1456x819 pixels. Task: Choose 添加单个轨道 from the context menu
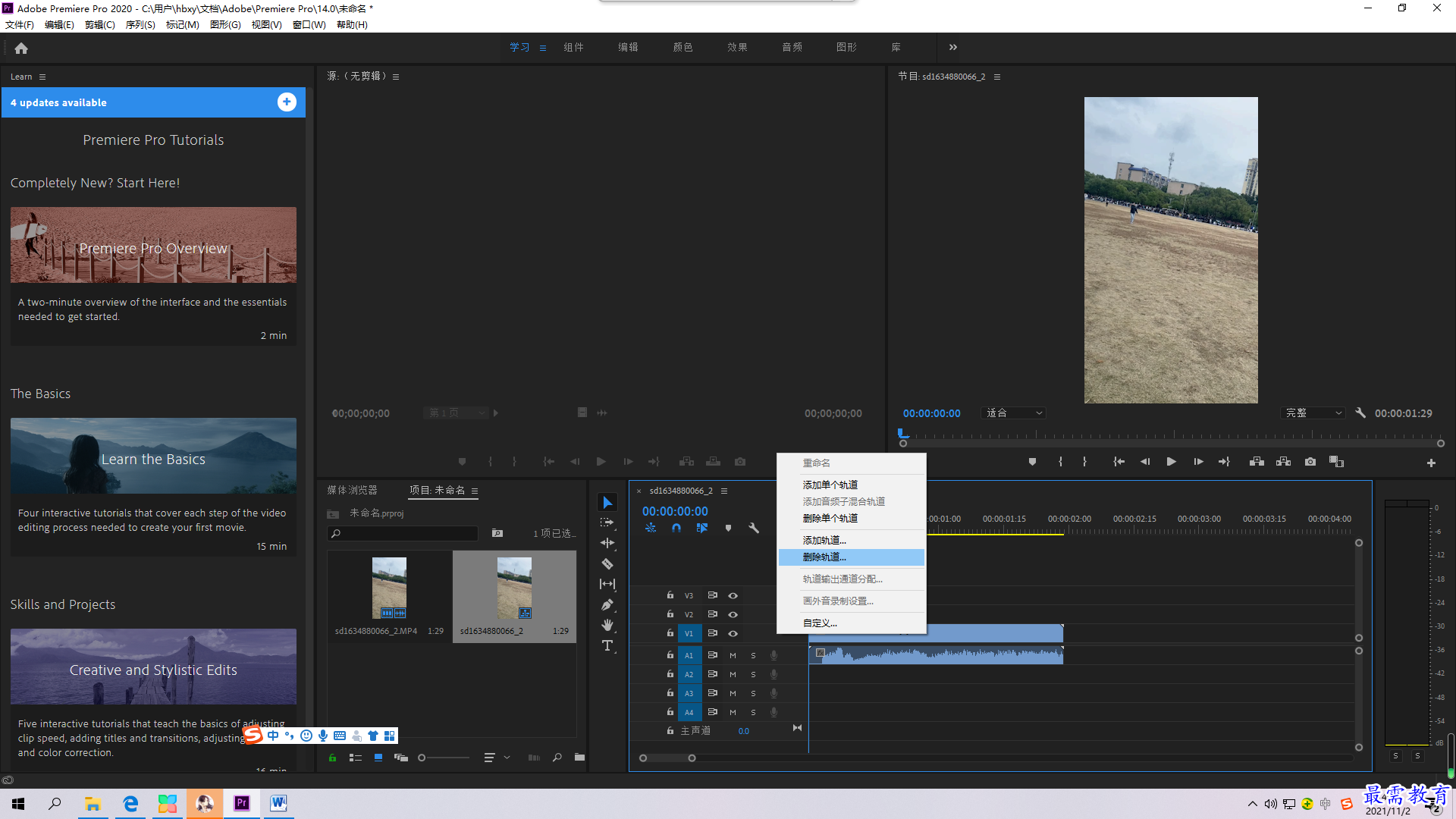click(851, 485)
